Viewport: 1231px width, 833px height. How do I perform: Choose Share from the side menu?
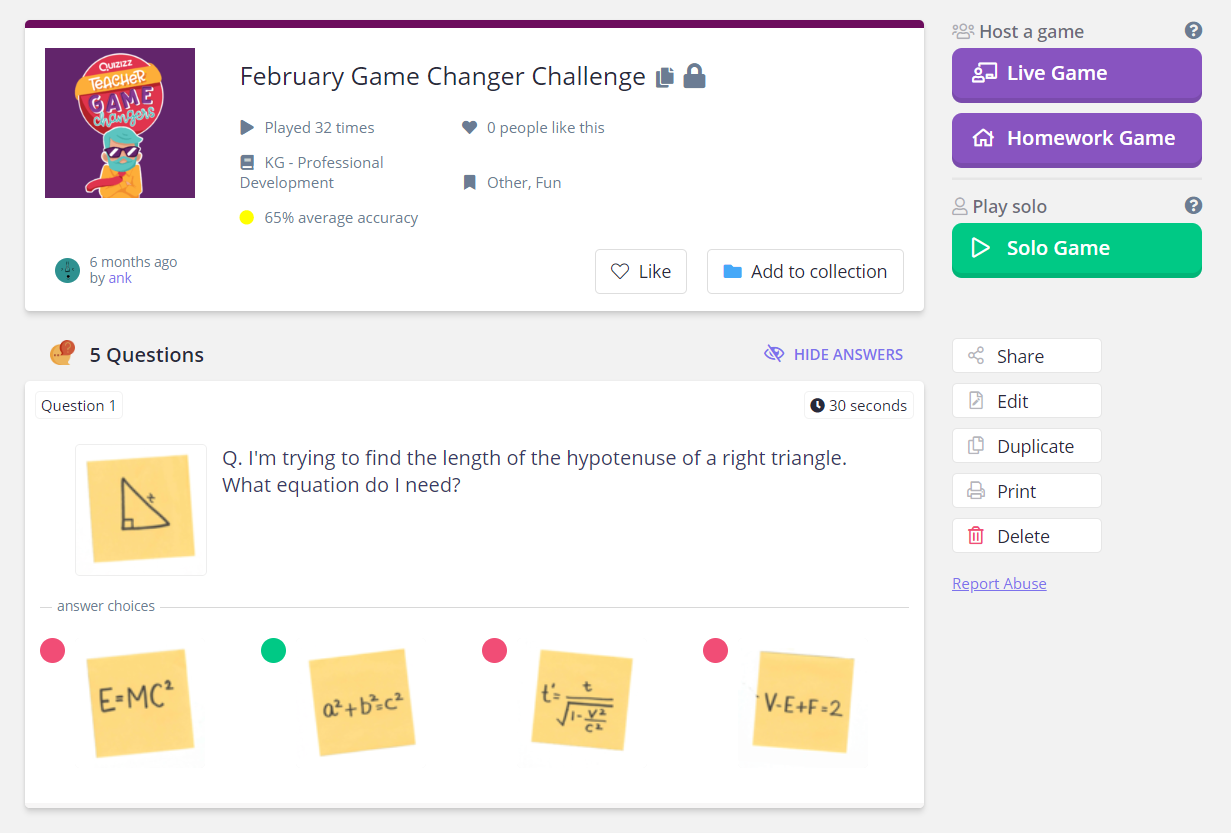click(x=1027, y=356)
